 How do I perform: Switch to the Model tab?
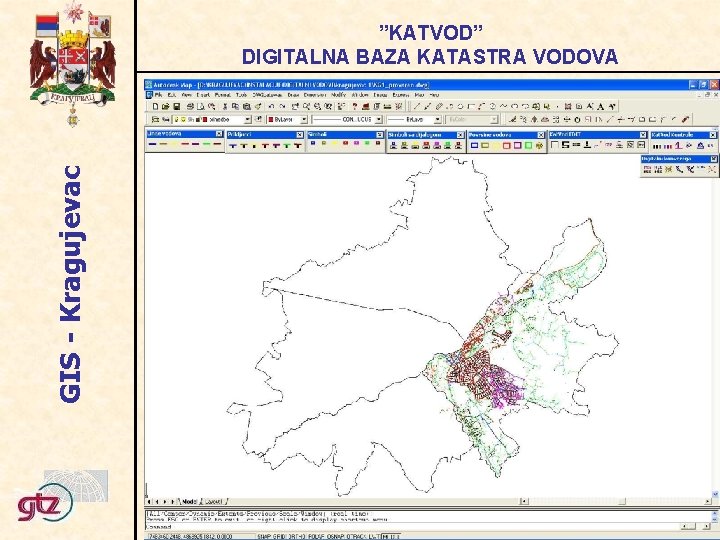pyautogui.click(x=189, y=501)
